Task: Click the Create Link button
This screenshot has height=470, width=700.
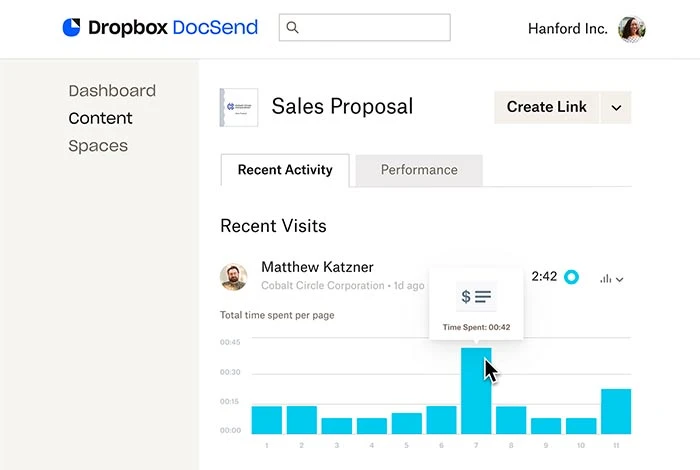Action: [546, 108]
